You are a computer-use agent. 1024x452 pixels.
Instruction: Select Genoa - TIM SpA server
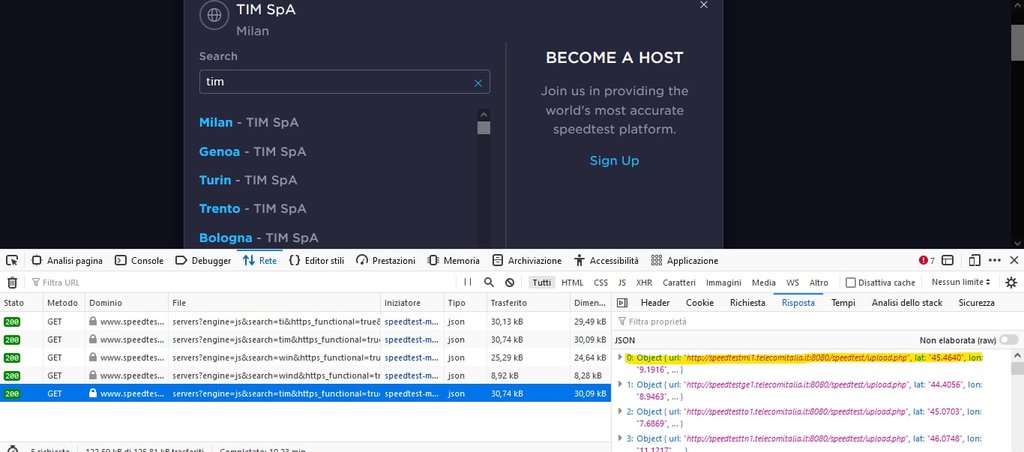pyautogui.click(x=252, y=152)
